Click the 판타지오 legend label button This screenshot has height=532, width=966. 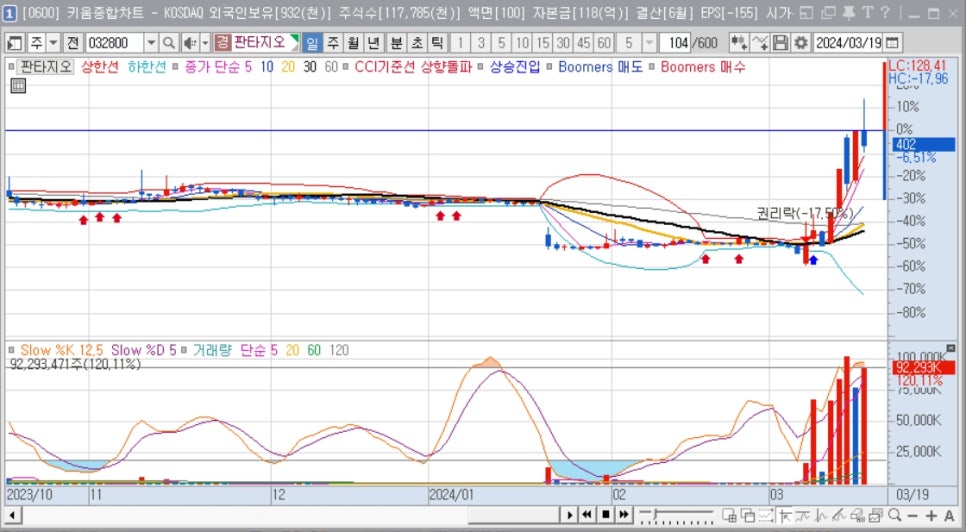[x=44, y=66]
